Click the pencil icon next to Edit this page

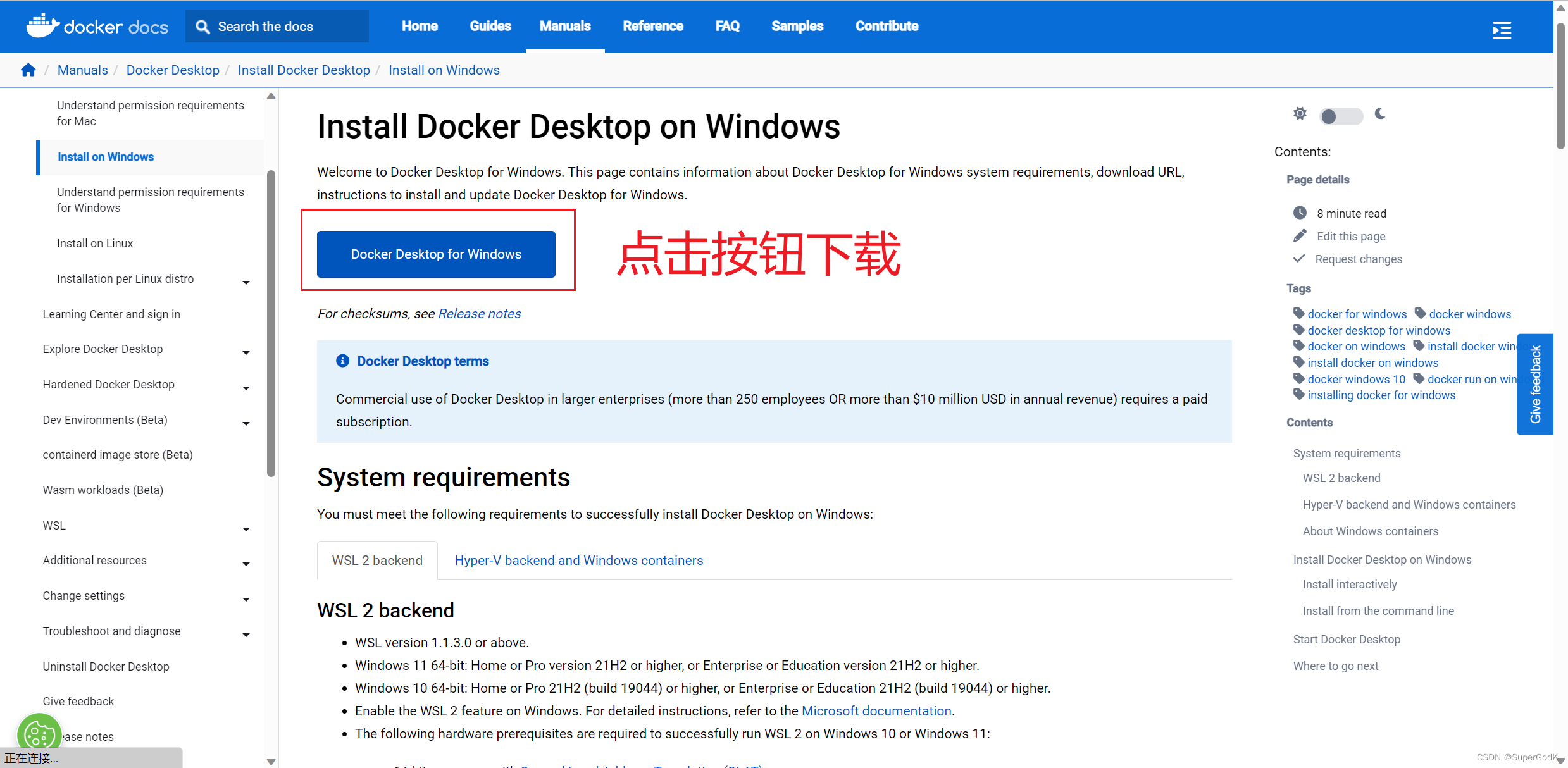1299,235
